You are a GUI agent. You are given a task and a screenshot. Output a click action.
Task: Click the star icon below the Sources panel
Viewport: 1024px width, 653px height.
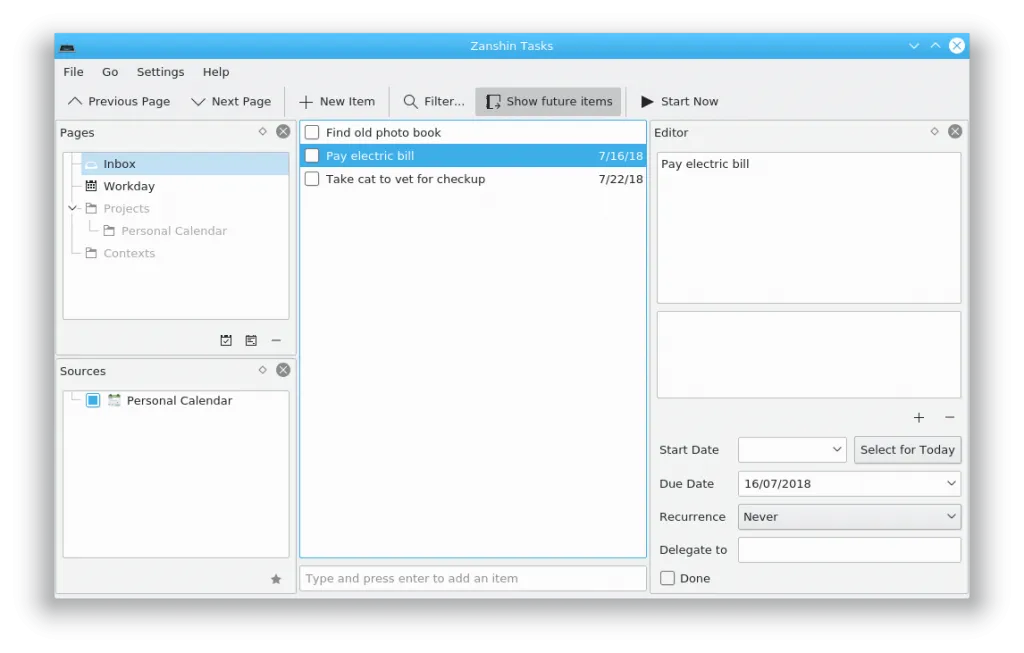[276, 578]
